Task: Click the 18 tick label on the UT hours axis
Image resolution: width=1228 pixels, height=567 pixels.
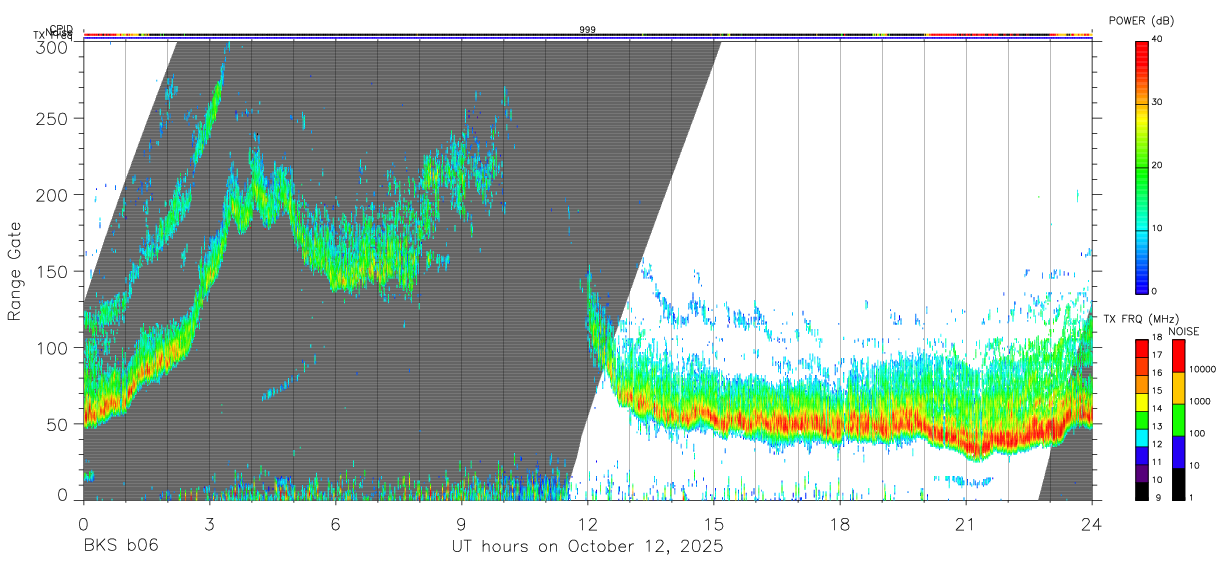Action: 840,523
